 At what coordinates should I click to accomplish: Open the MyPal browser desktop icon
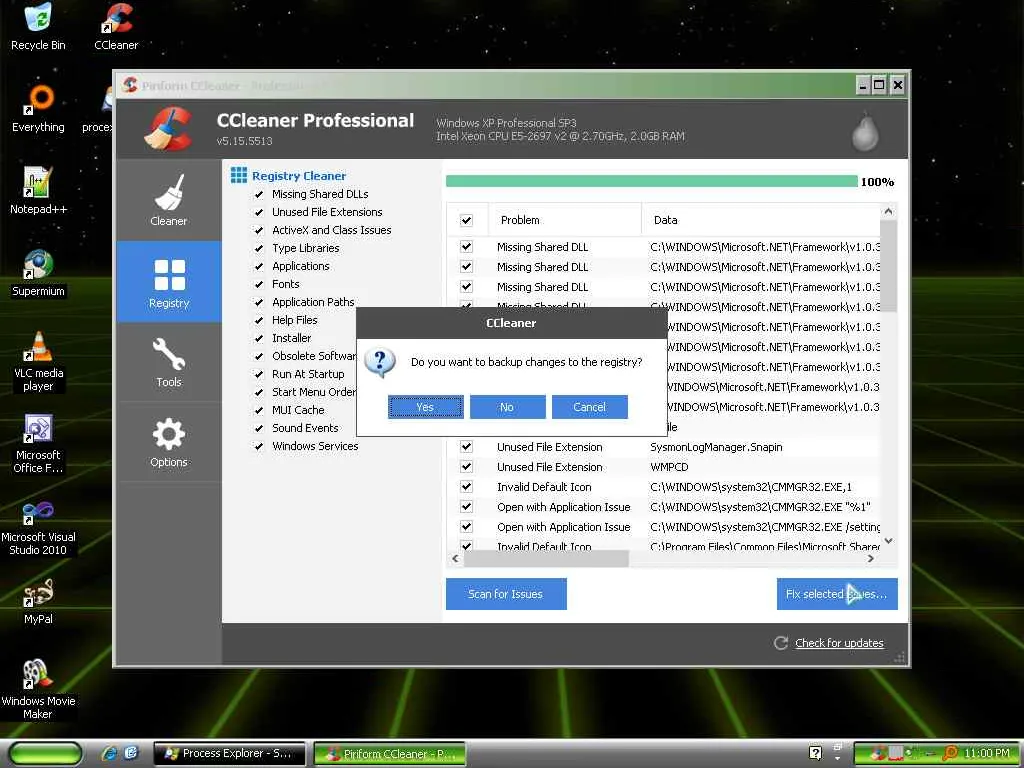(38, 602)
